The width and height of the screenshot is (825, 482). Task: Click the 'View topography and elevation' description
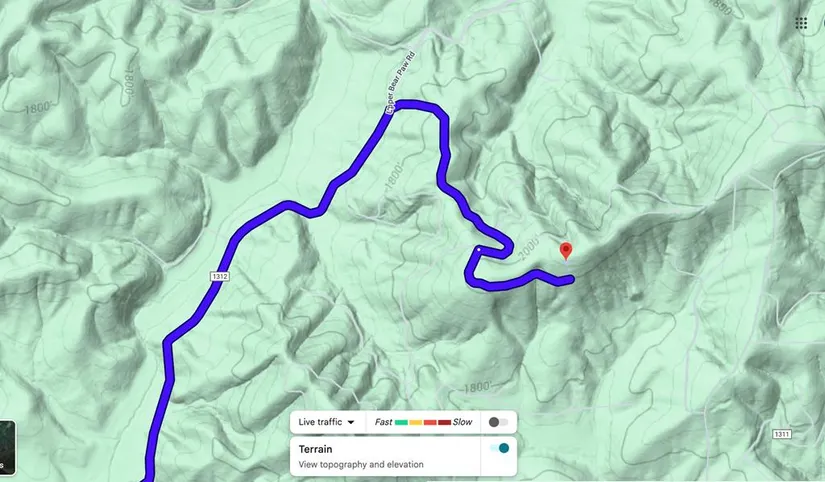point(361,465)
